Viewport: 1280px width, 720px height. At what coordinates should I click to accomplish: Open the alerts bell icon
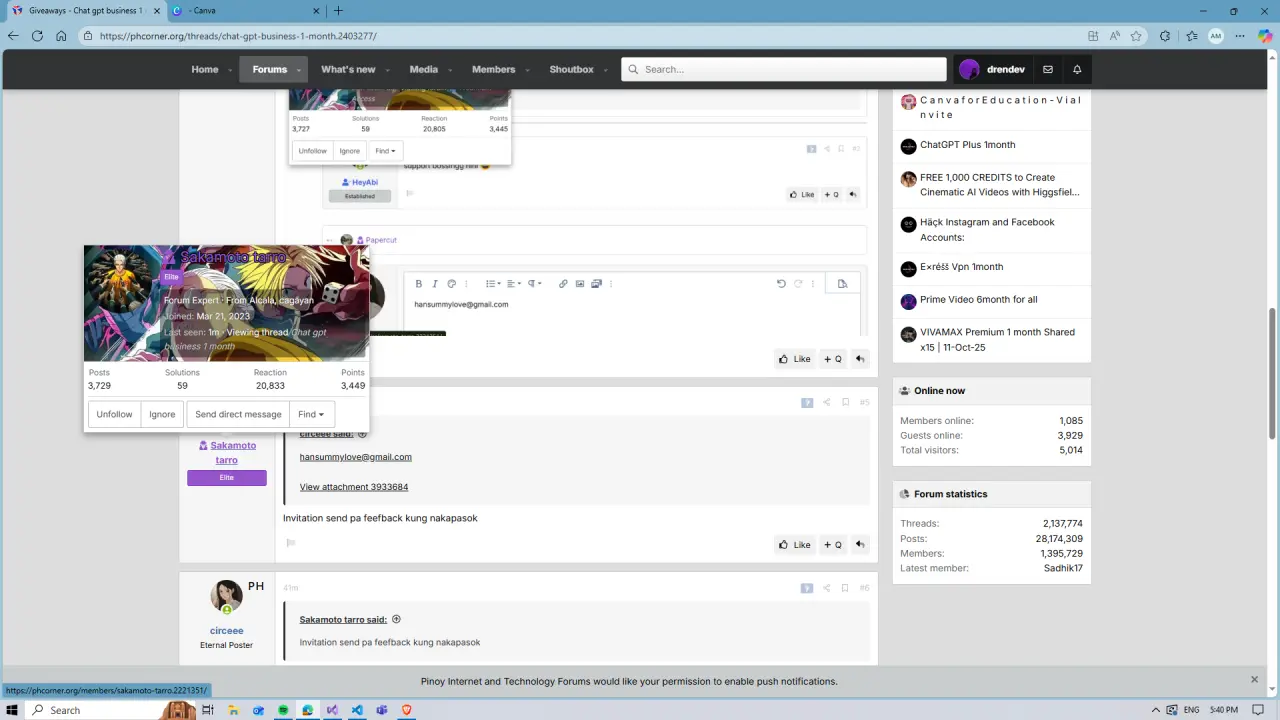(1077, 69)
